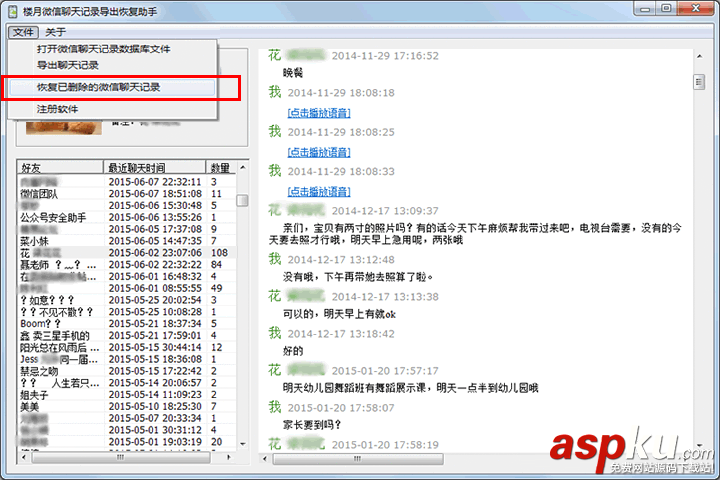Click the message about 明天幼儿园舞蹈班
The height and width of the screenshot is (480, 720).
pyautogui.click(x=411, y=388)
